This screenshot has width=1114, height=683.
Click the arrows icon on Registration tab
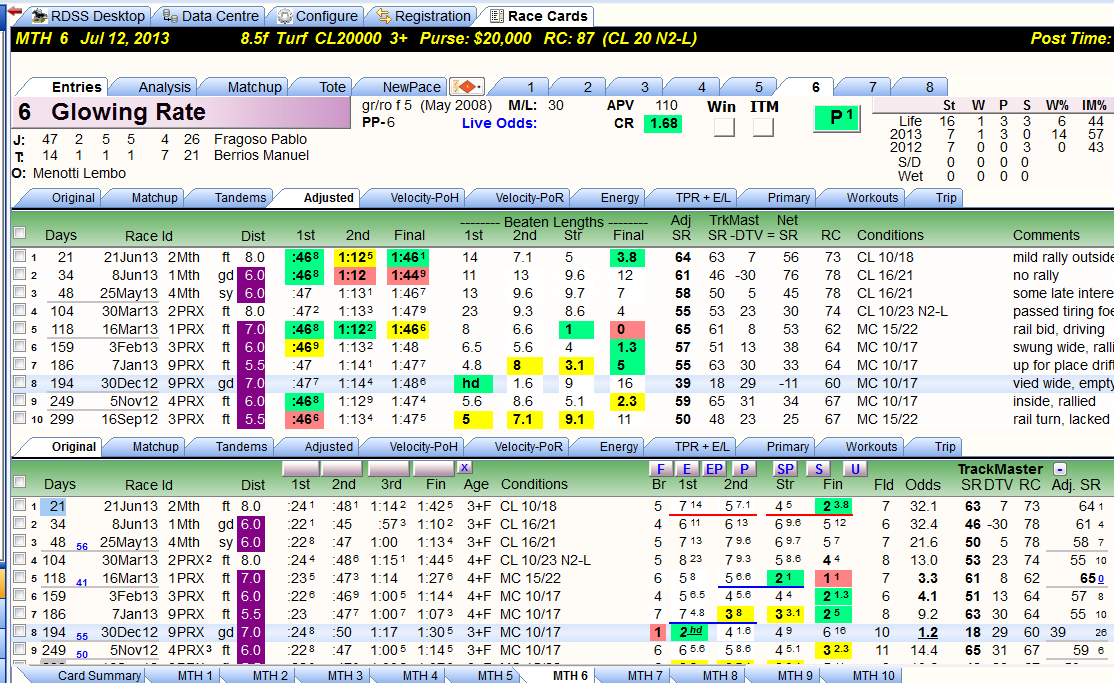click(384, 16)
